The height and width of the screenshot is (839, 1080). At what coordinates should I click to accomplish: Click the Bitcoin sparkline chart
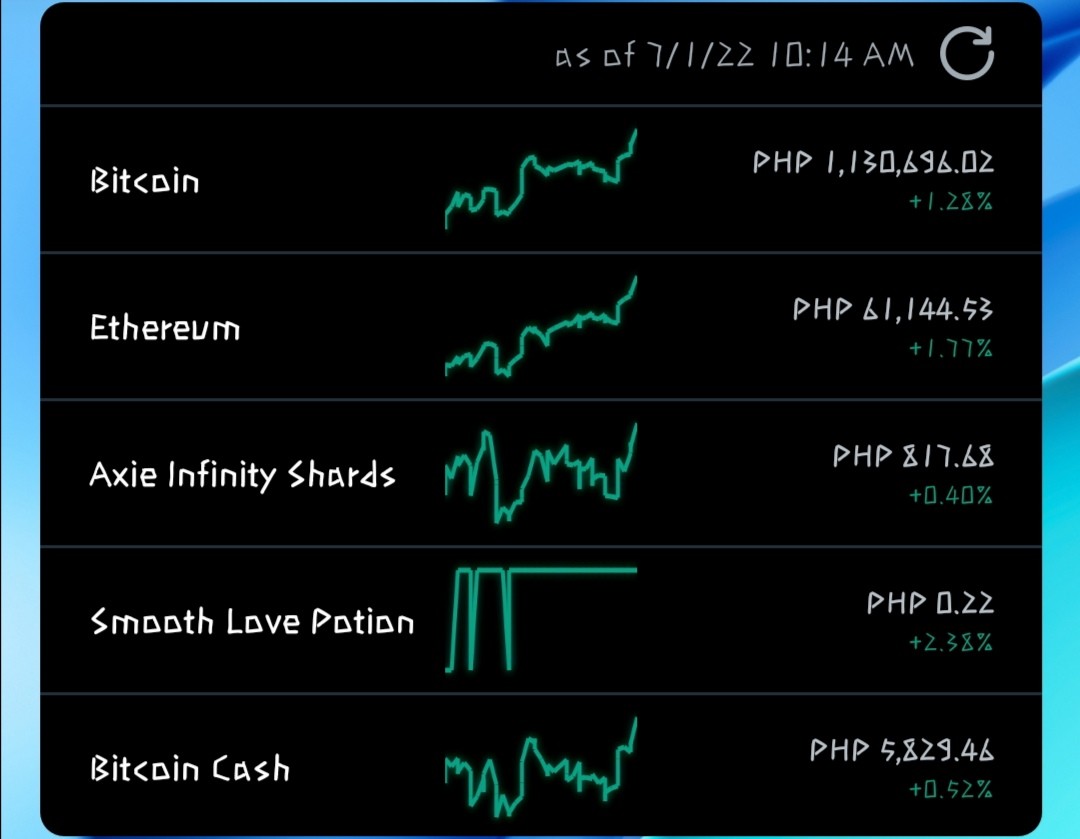(541, 178)
